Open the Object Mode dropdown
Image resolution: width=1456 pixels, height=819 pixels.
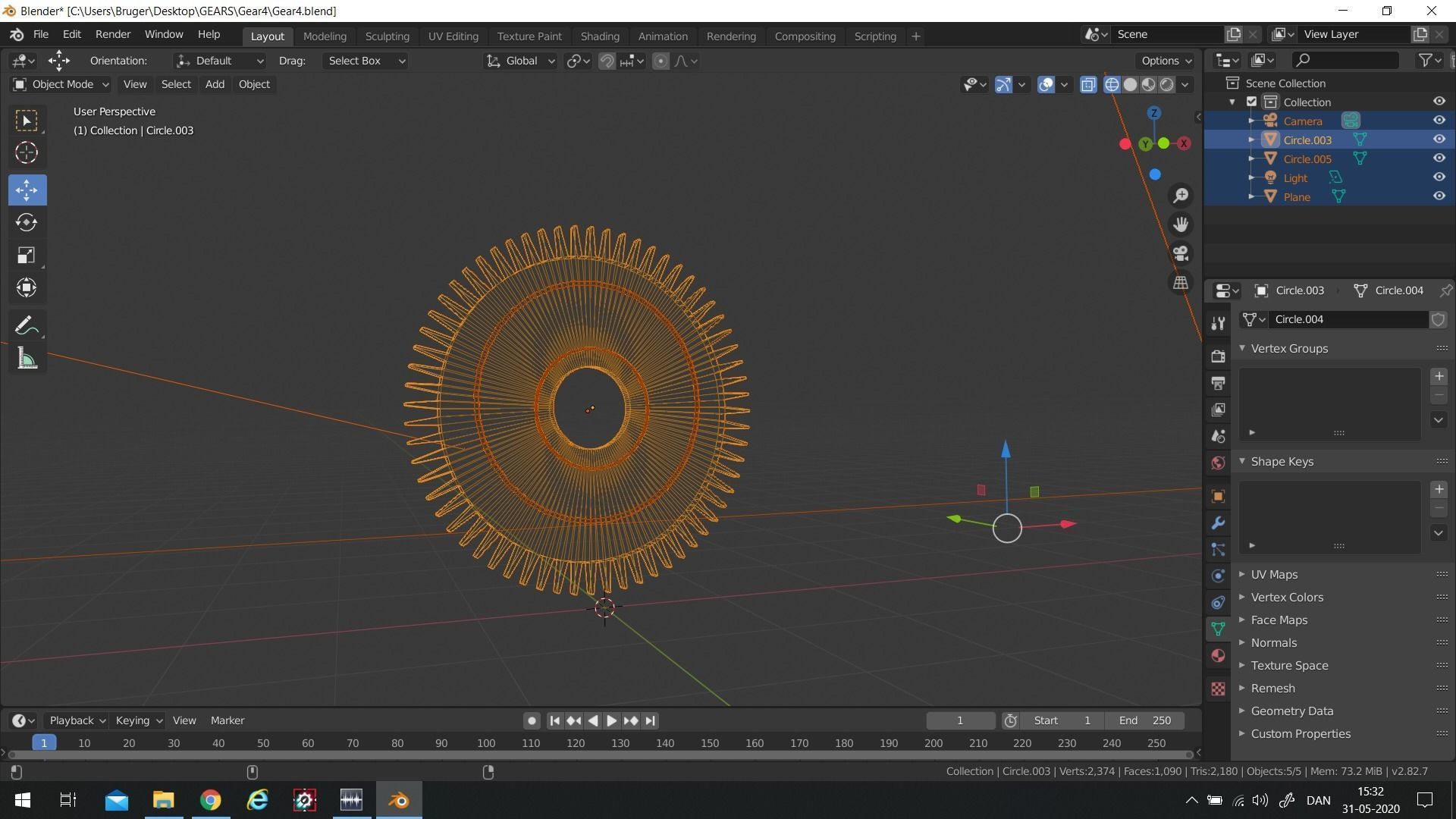[x=61, y=84]
